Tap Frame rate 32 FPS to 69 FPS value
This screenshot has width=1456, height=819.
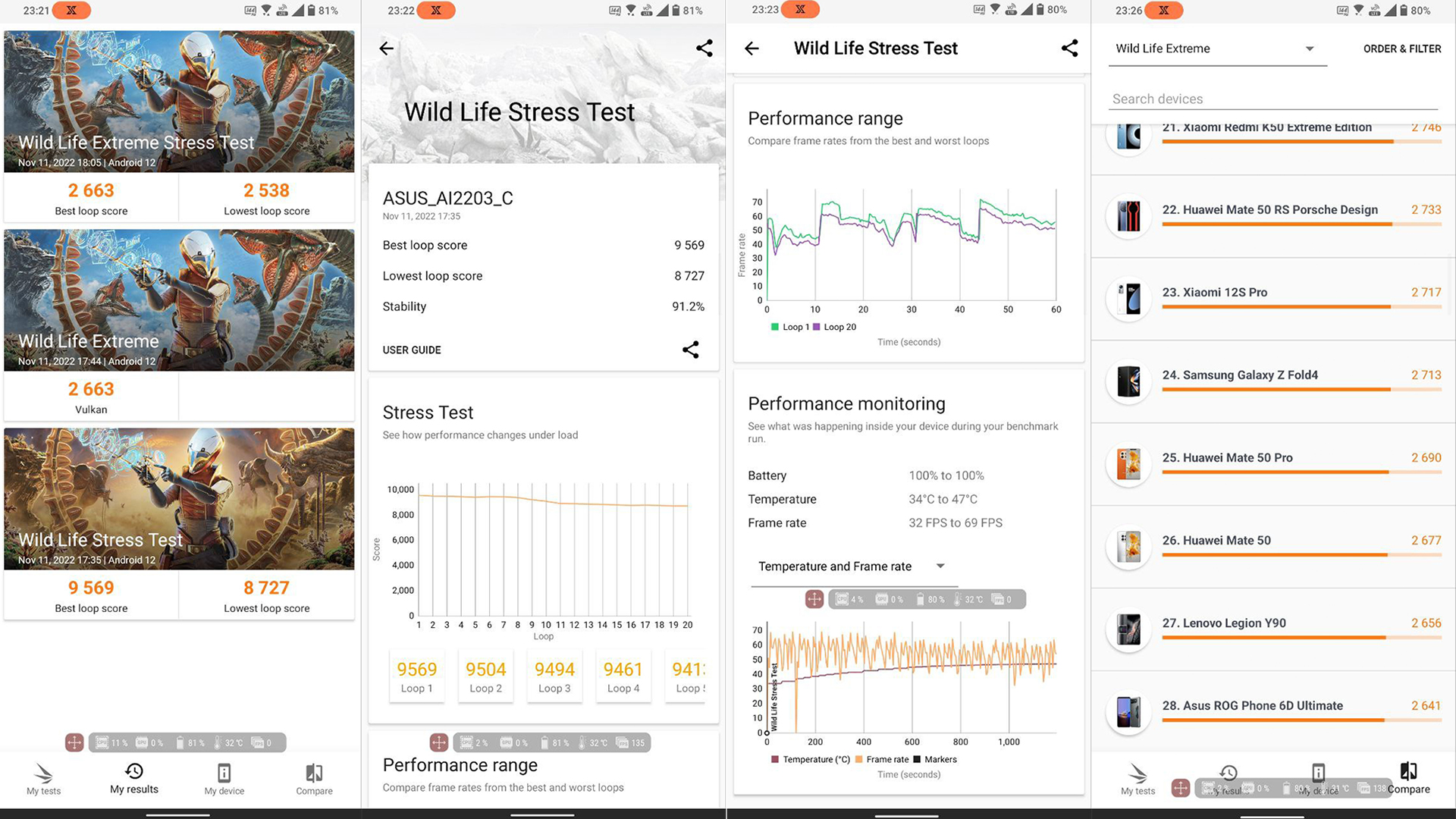tap(955, 522)
